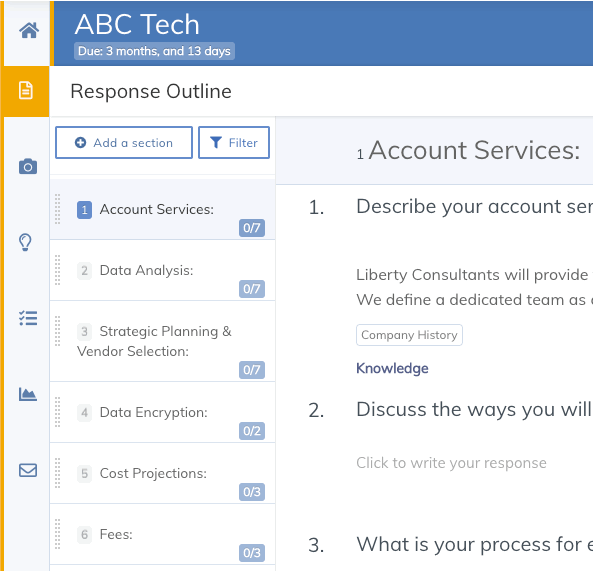593x571 pixels.
Task: Click to write your response field
Action: pos(451,463)
